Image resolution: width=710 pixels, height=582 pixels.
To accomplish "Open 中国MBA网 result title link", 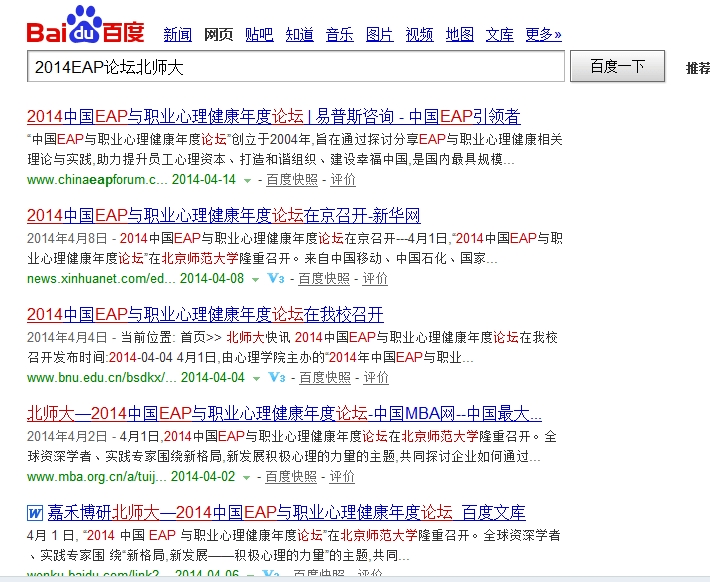I will pyautogui.click(x=284, y=414).
